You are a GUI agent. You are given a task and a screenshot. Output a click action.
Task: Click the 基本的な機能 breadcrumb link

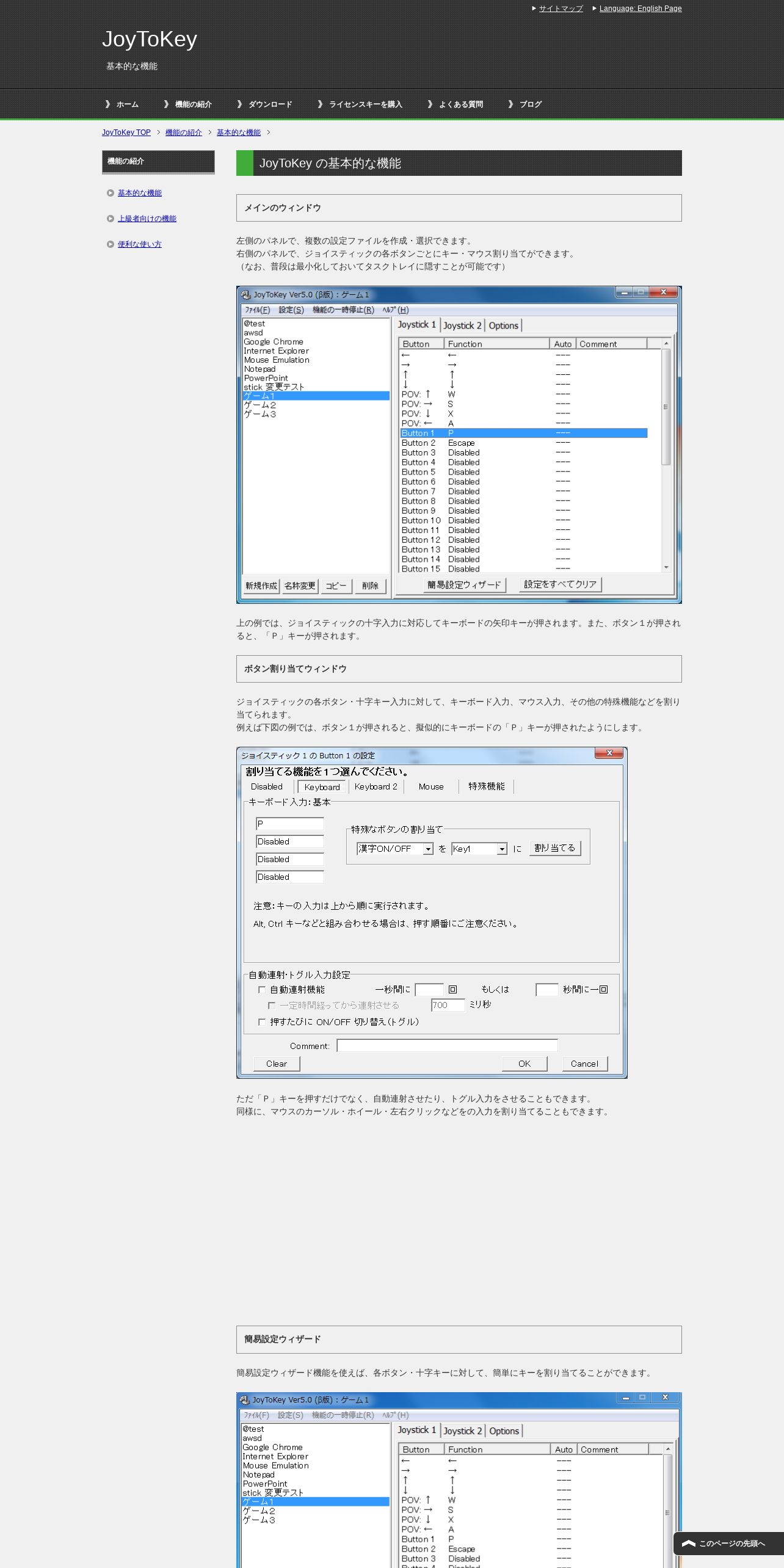(239, 132)
